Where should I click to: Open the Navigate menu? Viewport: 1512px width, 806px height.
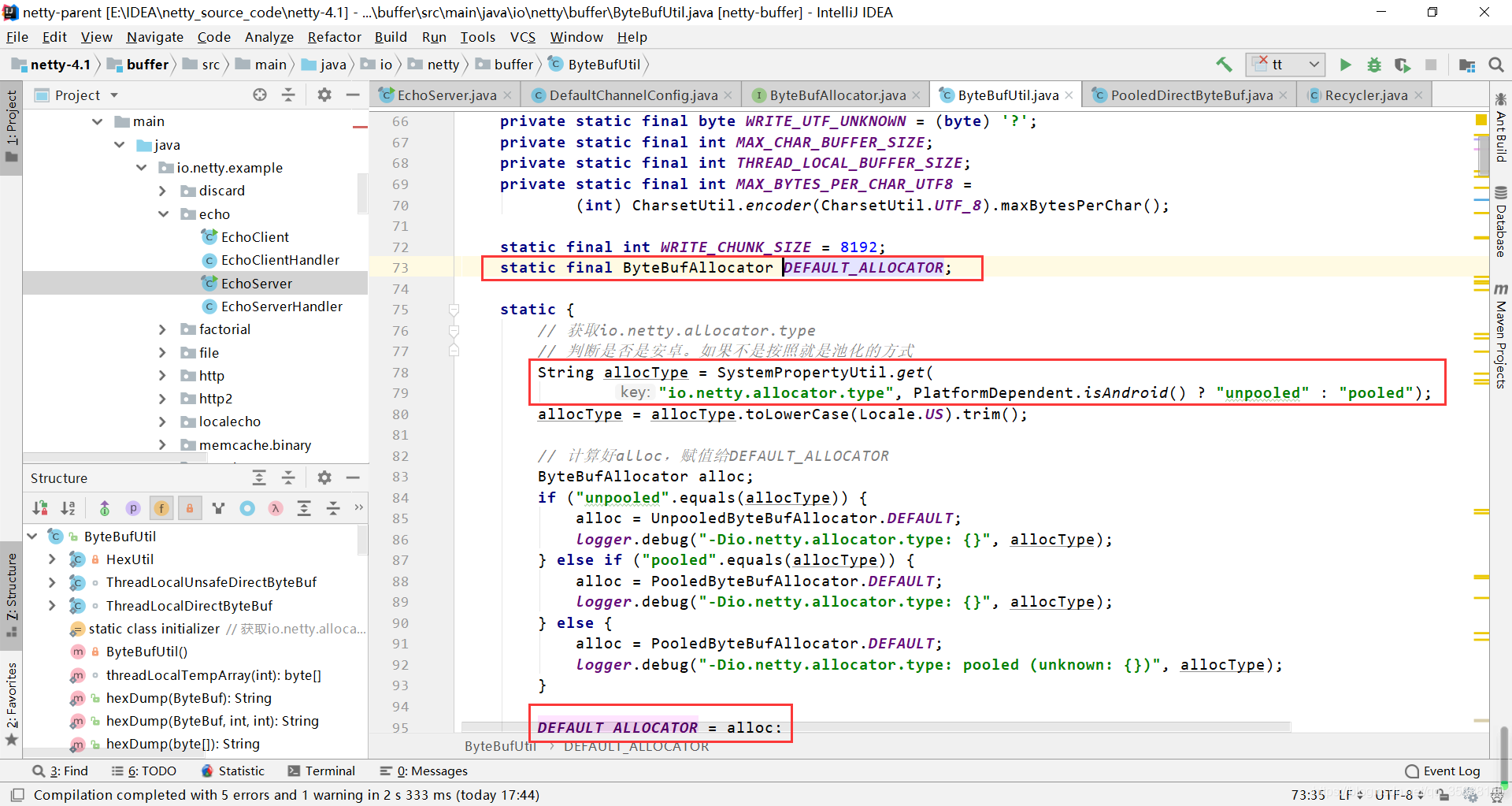tap(154, 37)
